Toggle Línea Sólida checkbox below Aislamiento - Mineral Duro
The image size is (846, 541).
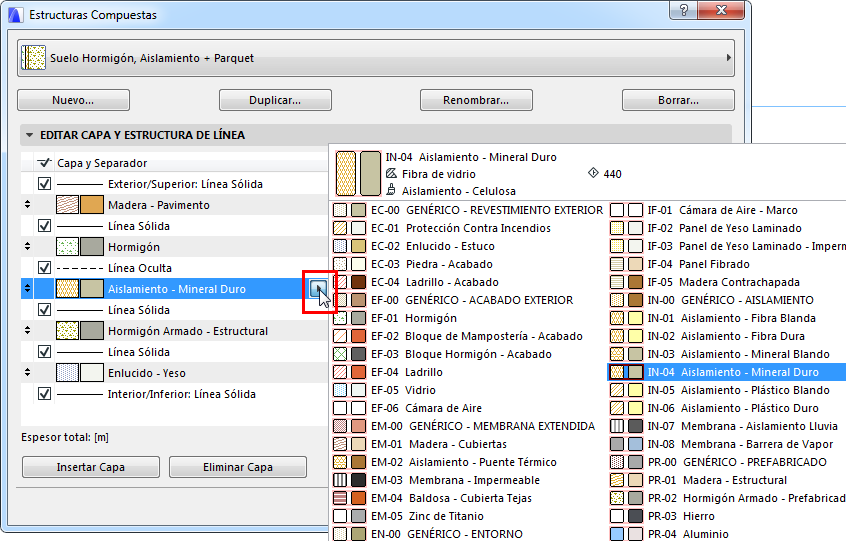(45, 310)
